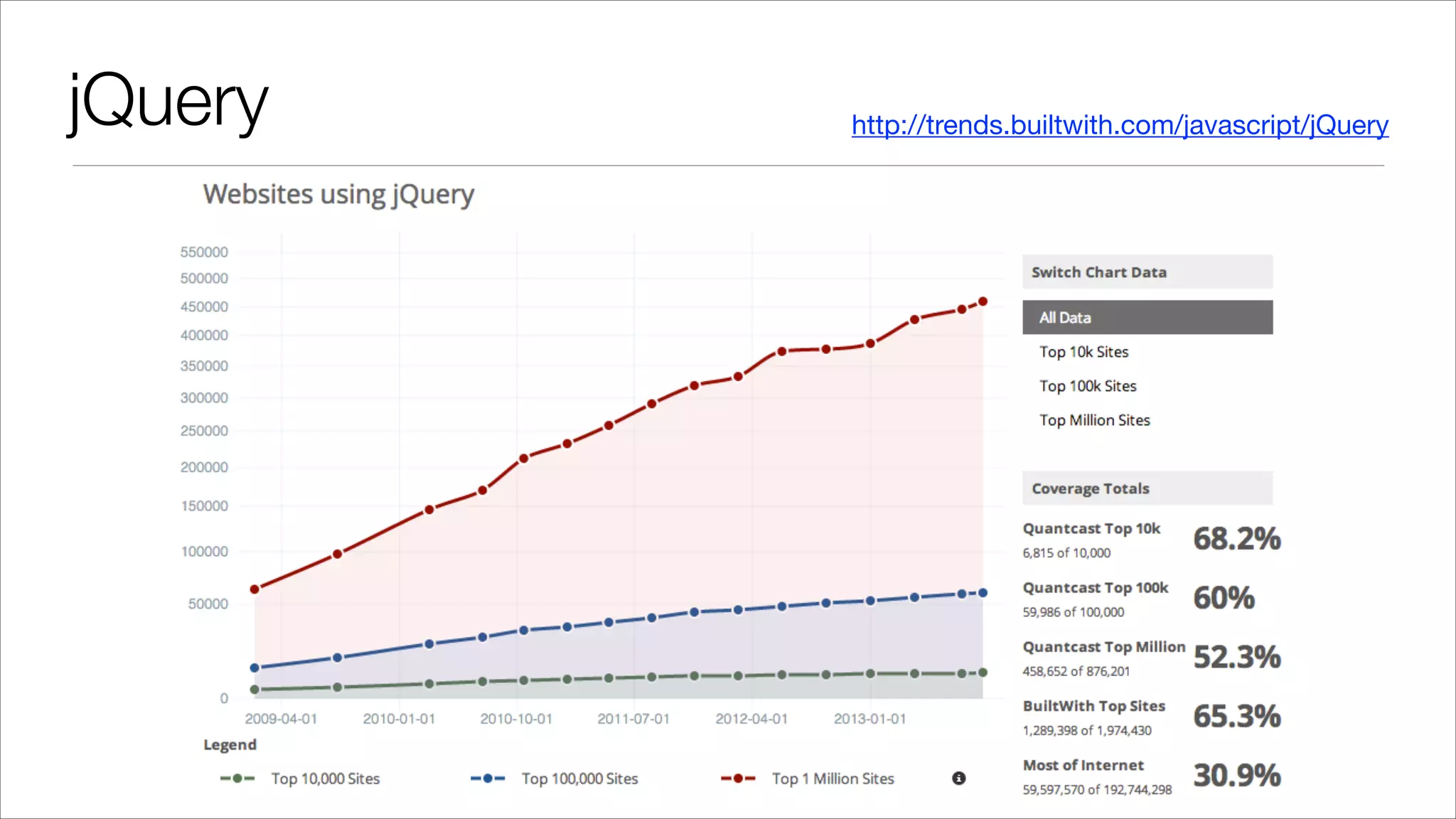
Task: Click the red Top 1 Million Sites legend marker
Action: point(738,778)
